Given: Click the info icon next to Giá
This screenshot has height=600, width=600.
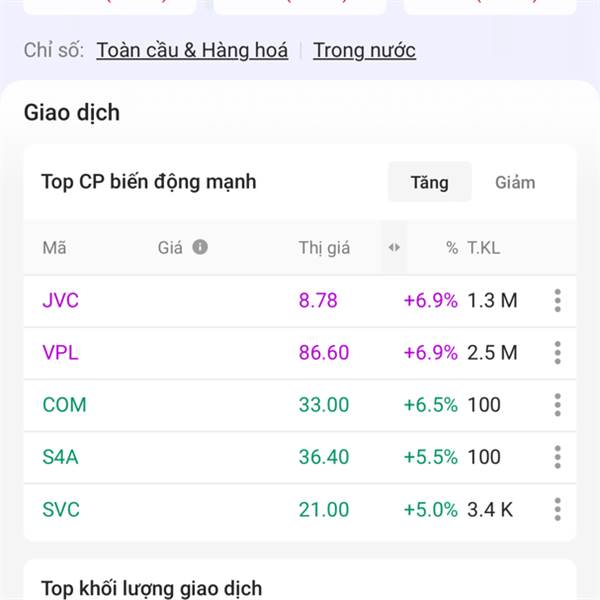Looking at the screenshot, I should point(200,247).
